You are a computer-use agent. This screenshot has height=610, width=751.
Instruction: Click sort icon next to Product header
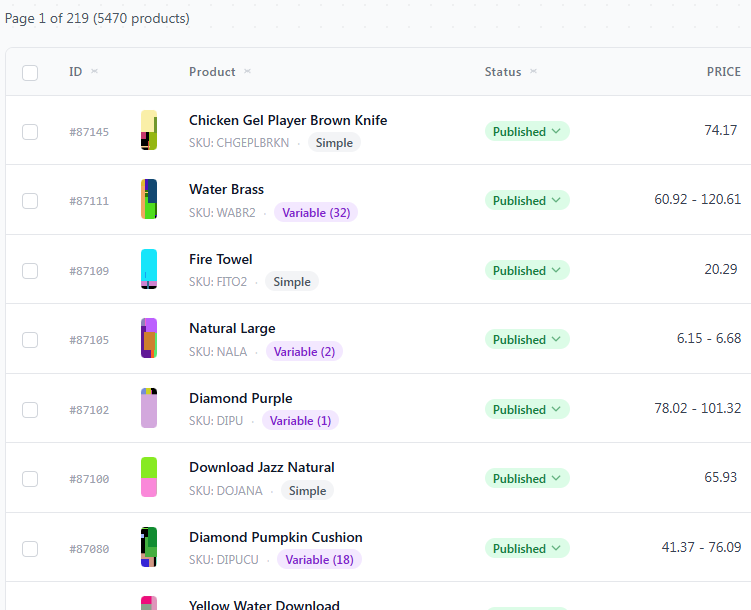click(x=247, y=71)
